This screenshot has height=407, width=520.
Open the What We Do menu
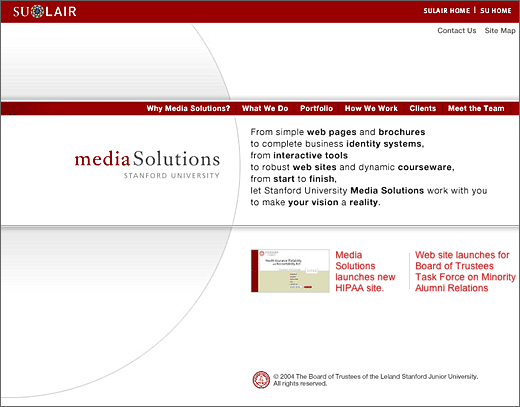(x=265, y=108)
